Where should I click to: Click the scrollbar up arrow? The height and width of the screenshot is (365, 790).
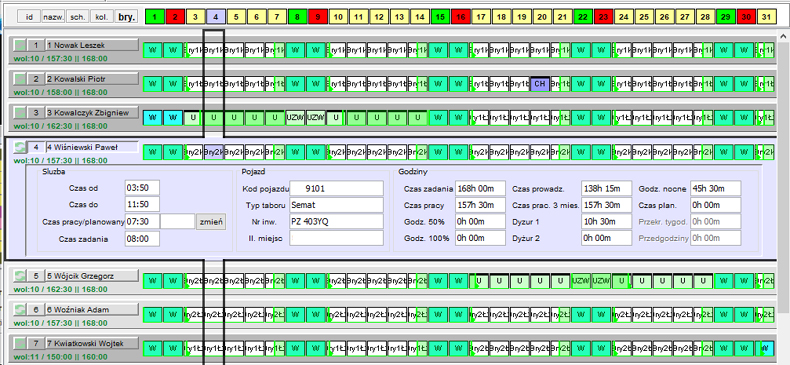click(x=783, y=35)
